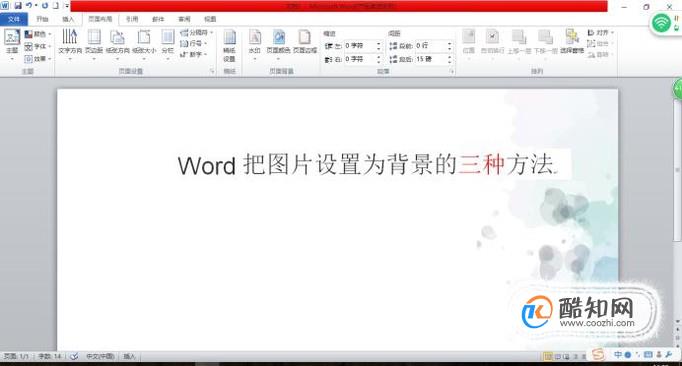
Task: Click the 段前 spacing before 0 行 field
Action: (x=430, y=46)
